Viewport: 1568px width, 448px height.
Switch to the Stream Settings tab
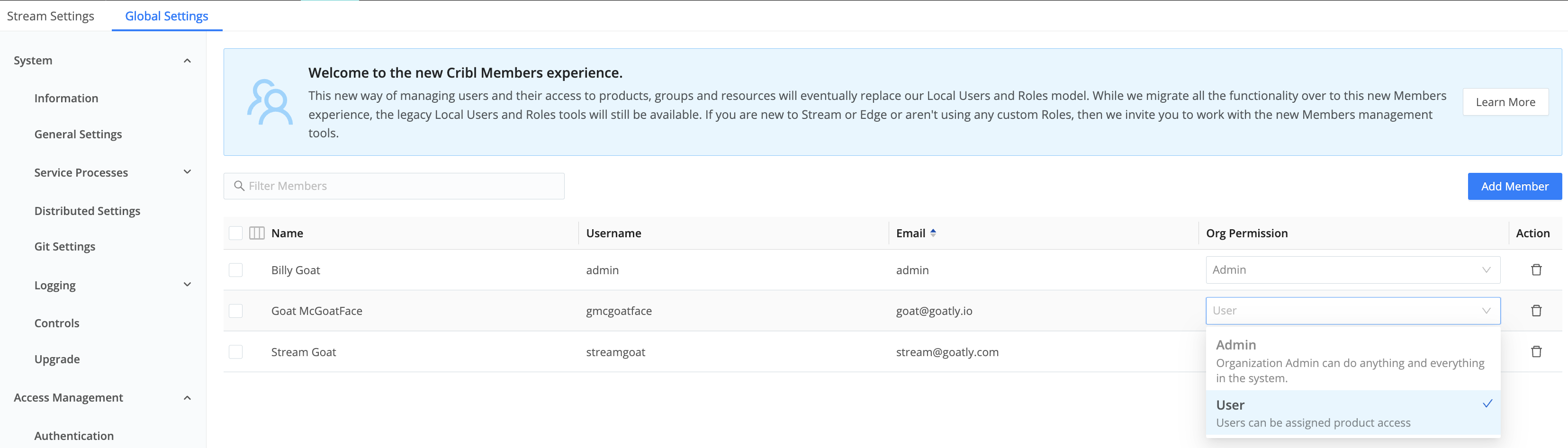click(x=51, y=16)
